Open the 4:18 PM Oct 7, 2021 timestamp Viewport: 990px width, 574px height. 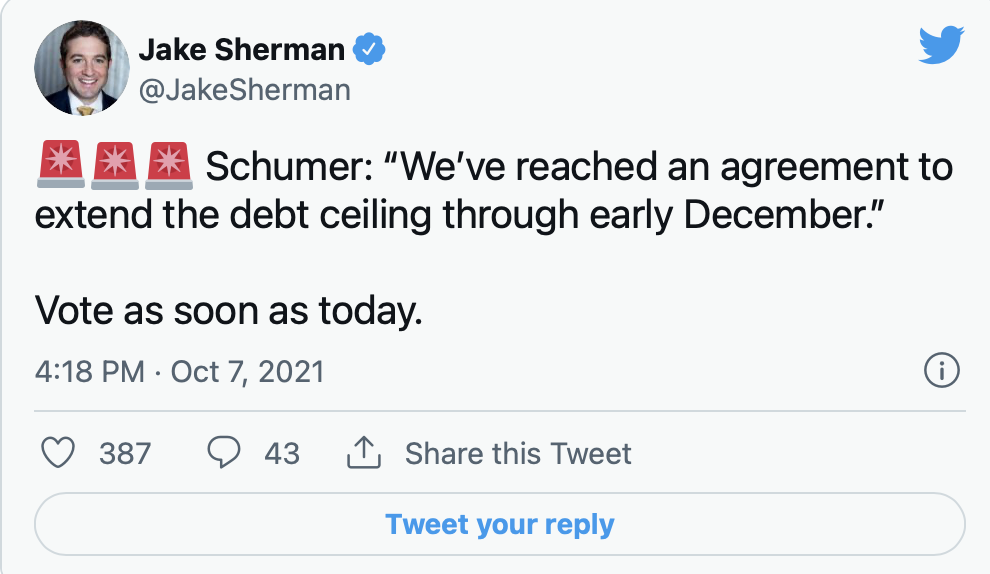[x=180, y=372]
